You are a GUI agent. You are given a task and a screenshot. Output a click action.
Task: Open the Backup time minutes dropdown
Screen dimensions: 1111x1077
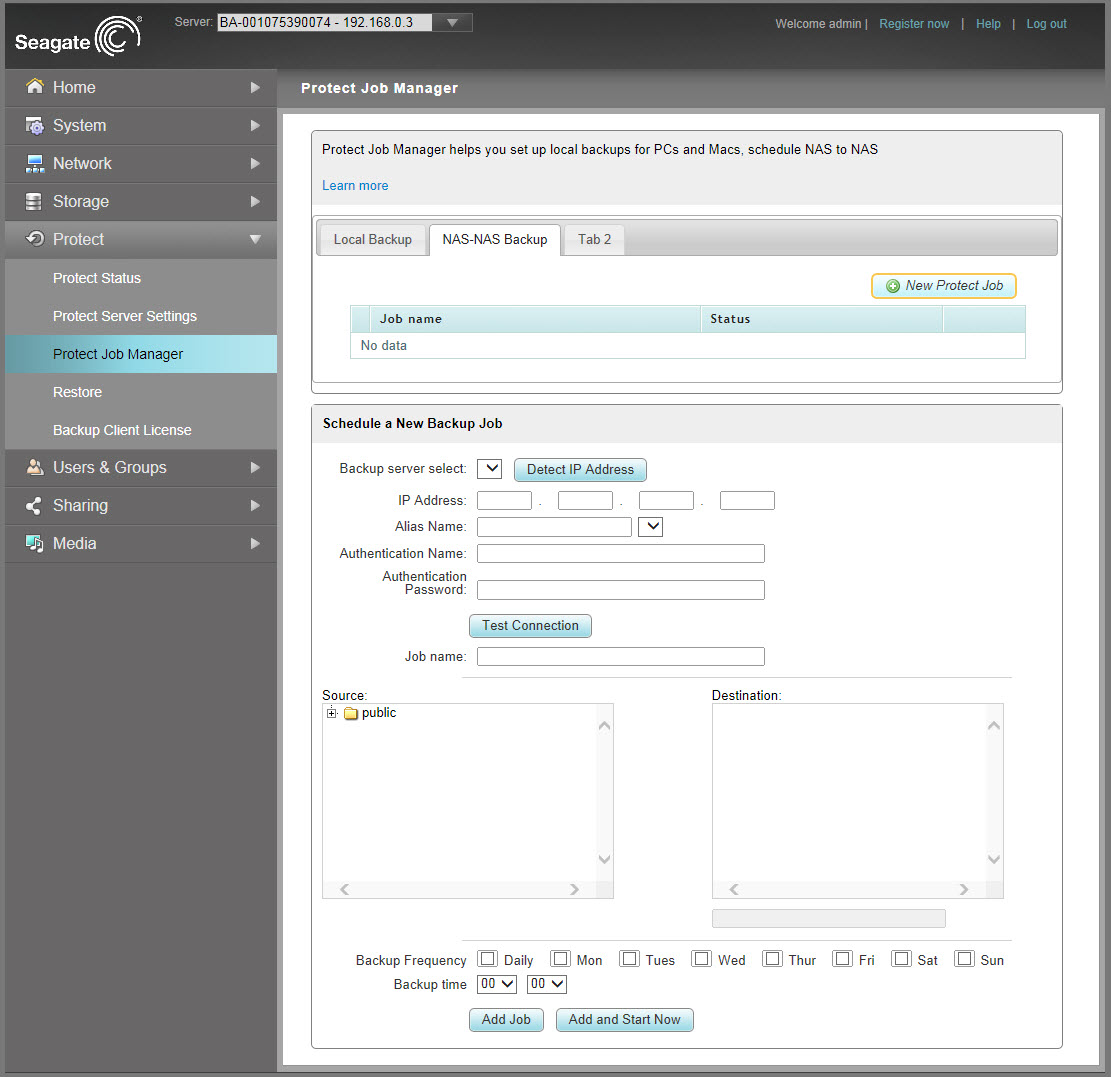pos(547,983)
